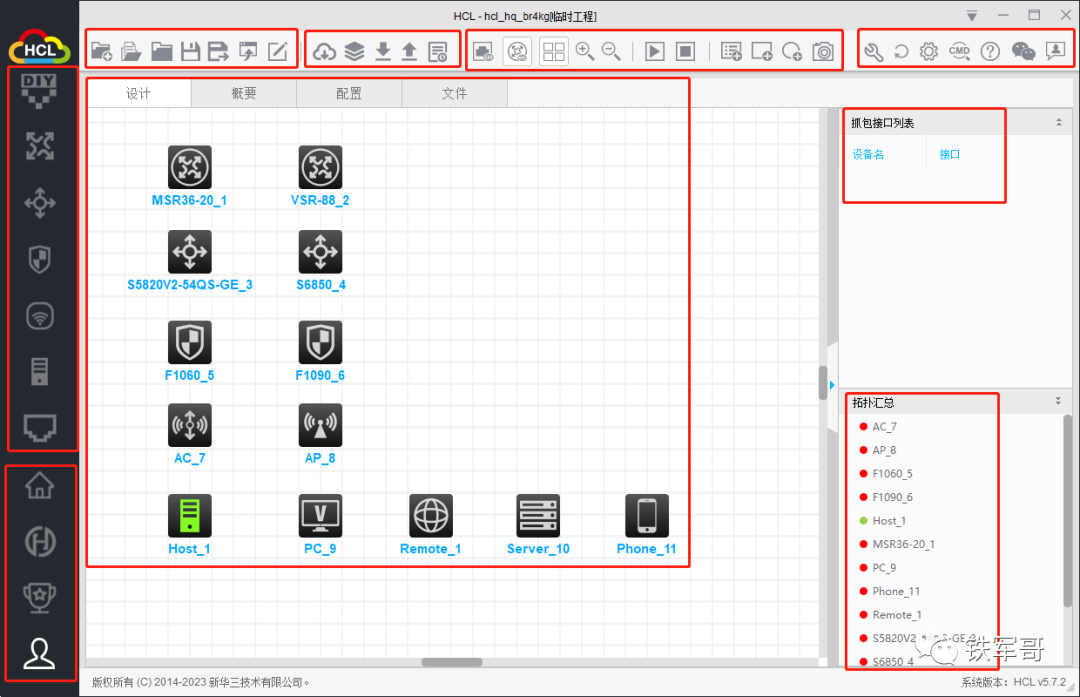Click the stop all devices button

pyautogui.click(x=685, y=52)
